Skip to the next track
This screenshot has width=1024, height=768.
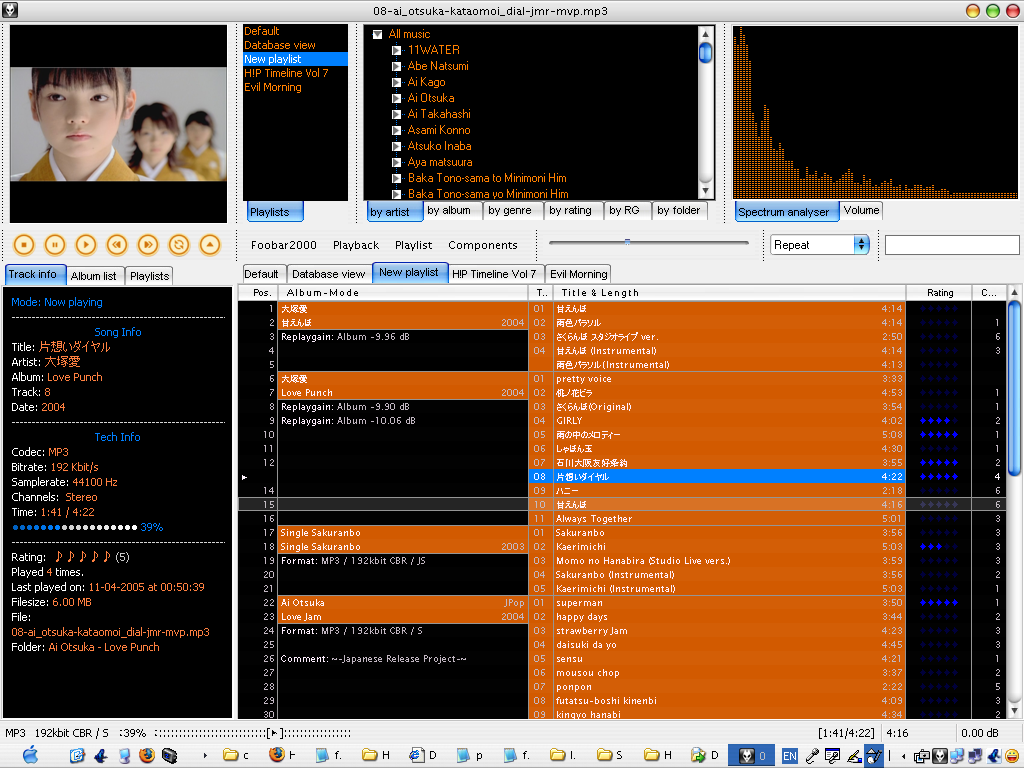pyautogui.click(x=148, y=244)
